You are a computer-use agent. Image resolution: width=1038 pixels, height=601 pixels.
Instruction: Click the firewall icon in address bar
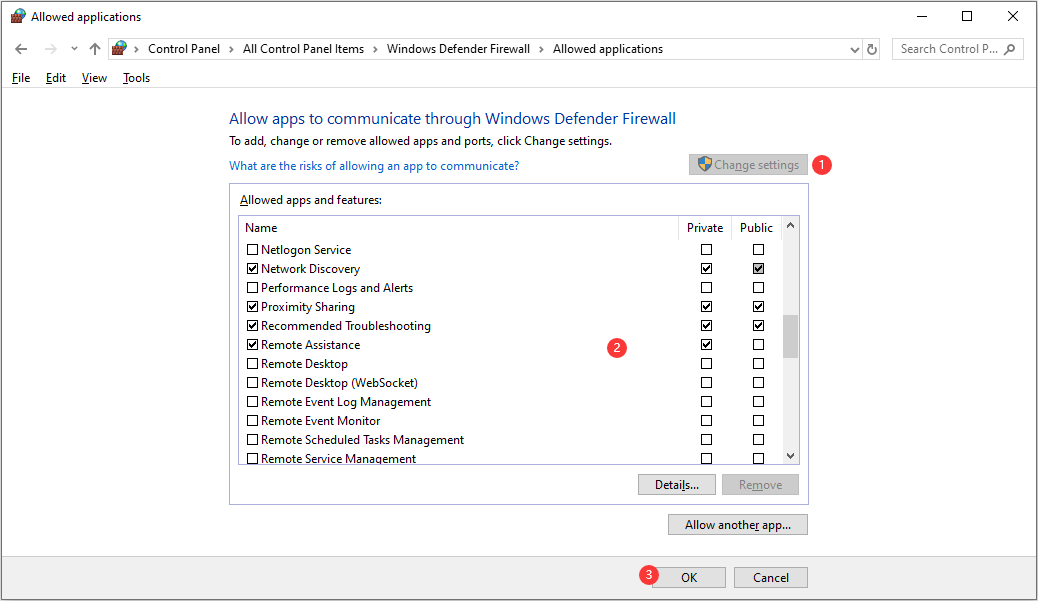pos(119,48)
